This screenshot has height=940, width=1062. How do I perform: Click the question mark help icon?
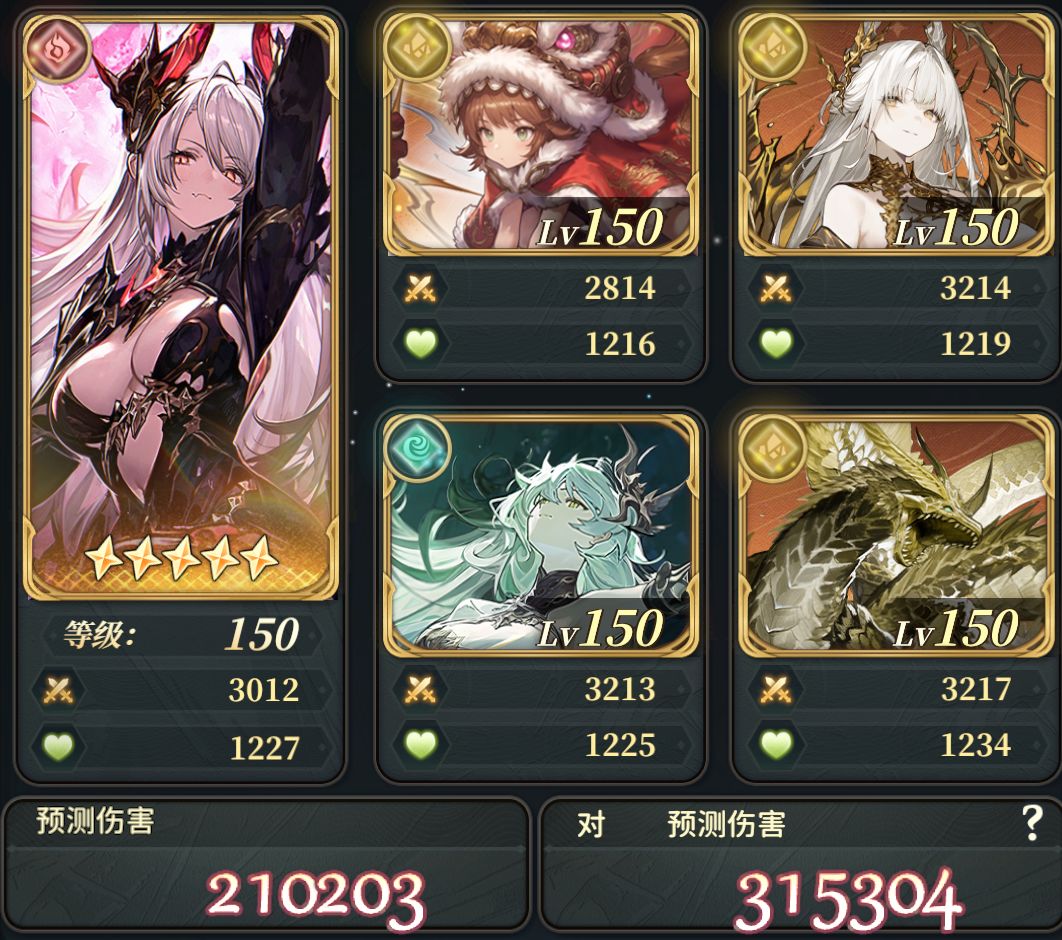point(1032,823)
